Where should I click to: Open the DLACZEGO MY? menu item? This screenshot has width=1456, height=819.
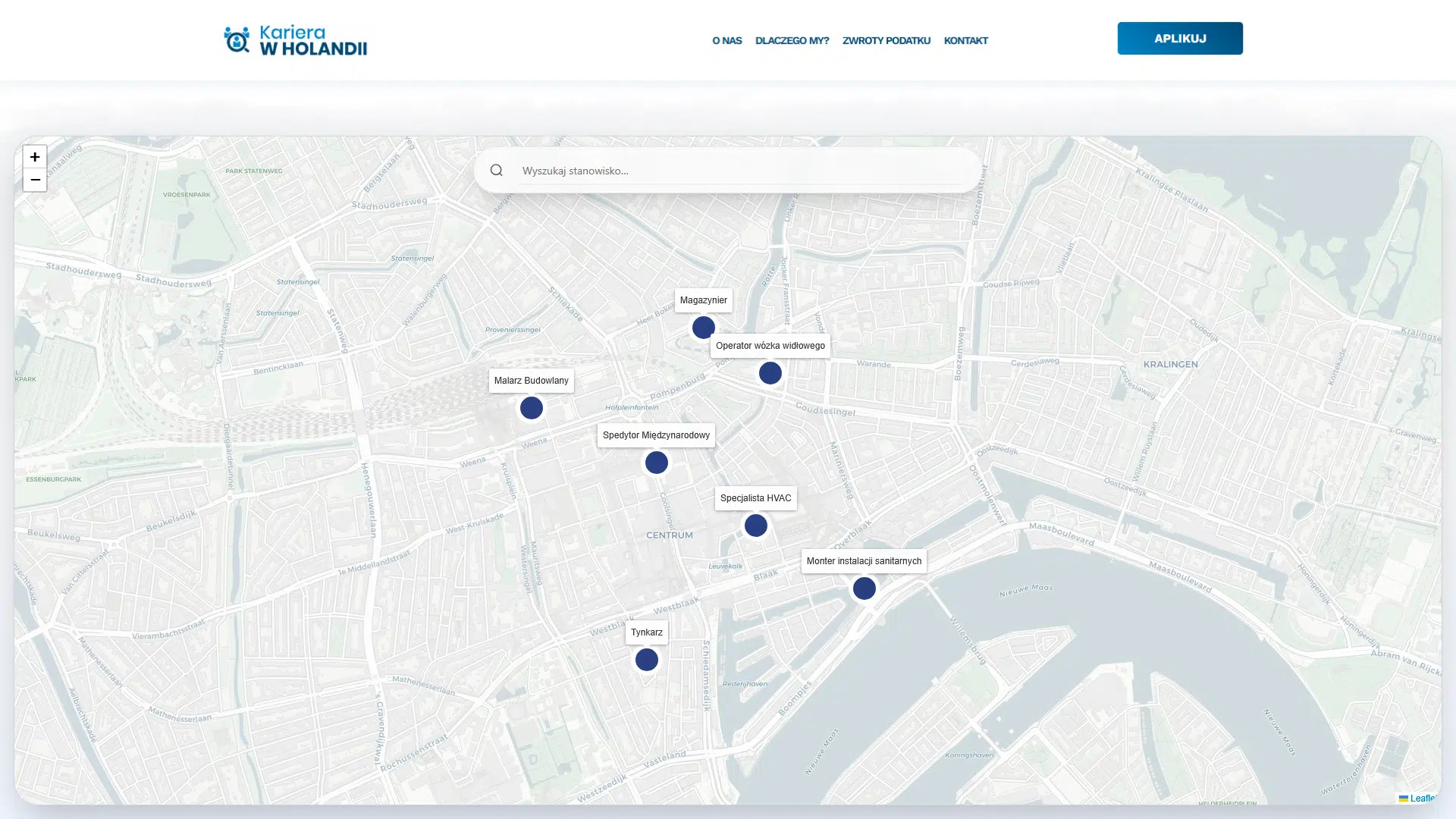[792, 41]
